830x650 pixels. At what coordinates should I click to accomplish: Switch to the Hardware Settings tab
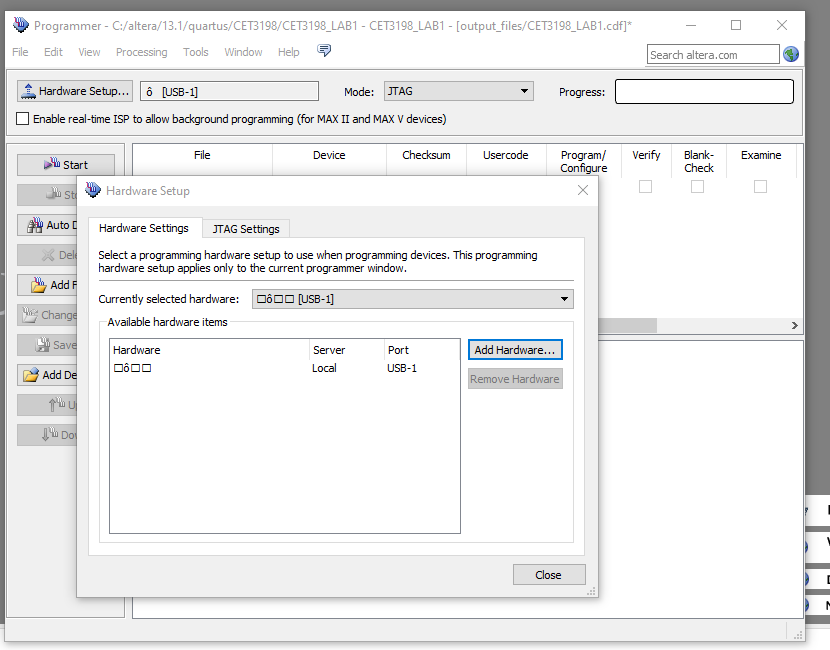(x=143, y=228)
